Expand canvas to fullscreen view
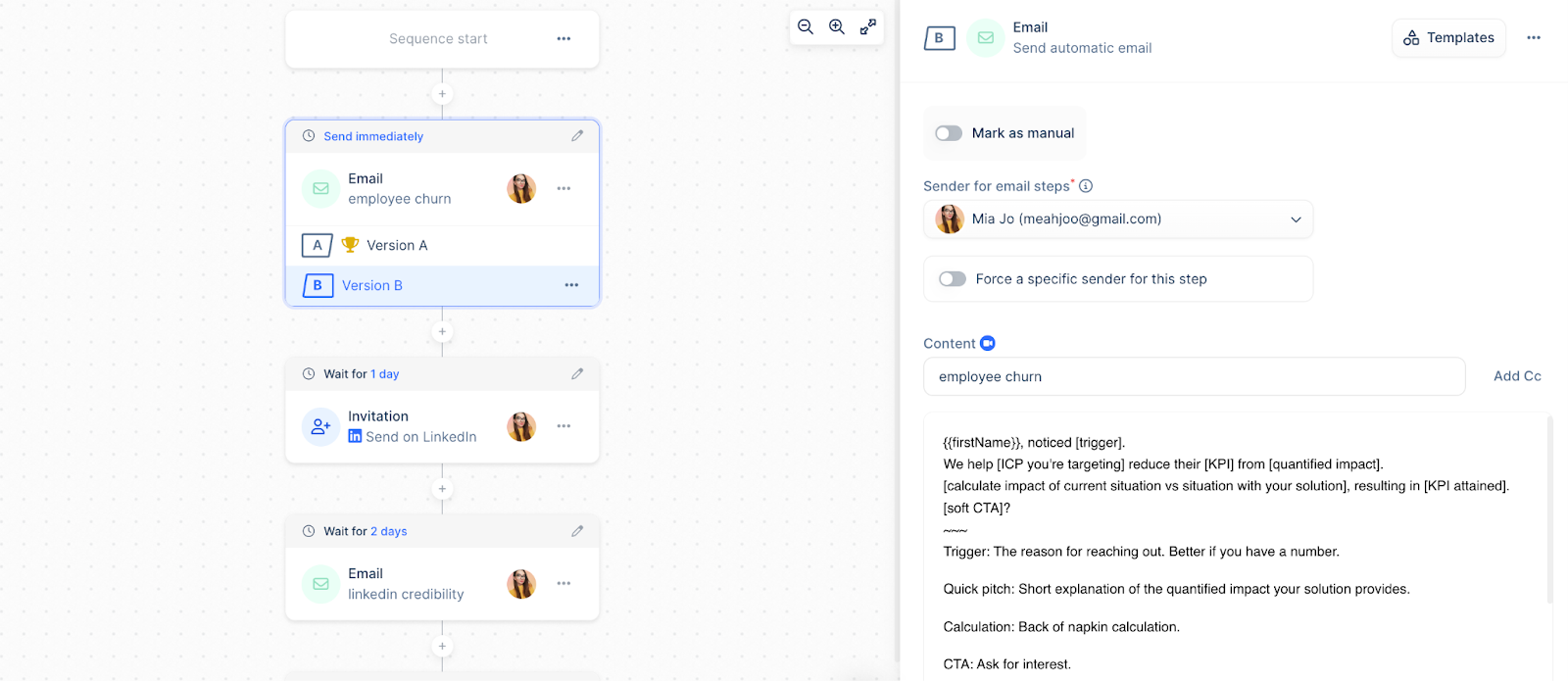Viewport: 1568px width, 681px height. coord(868,27)
